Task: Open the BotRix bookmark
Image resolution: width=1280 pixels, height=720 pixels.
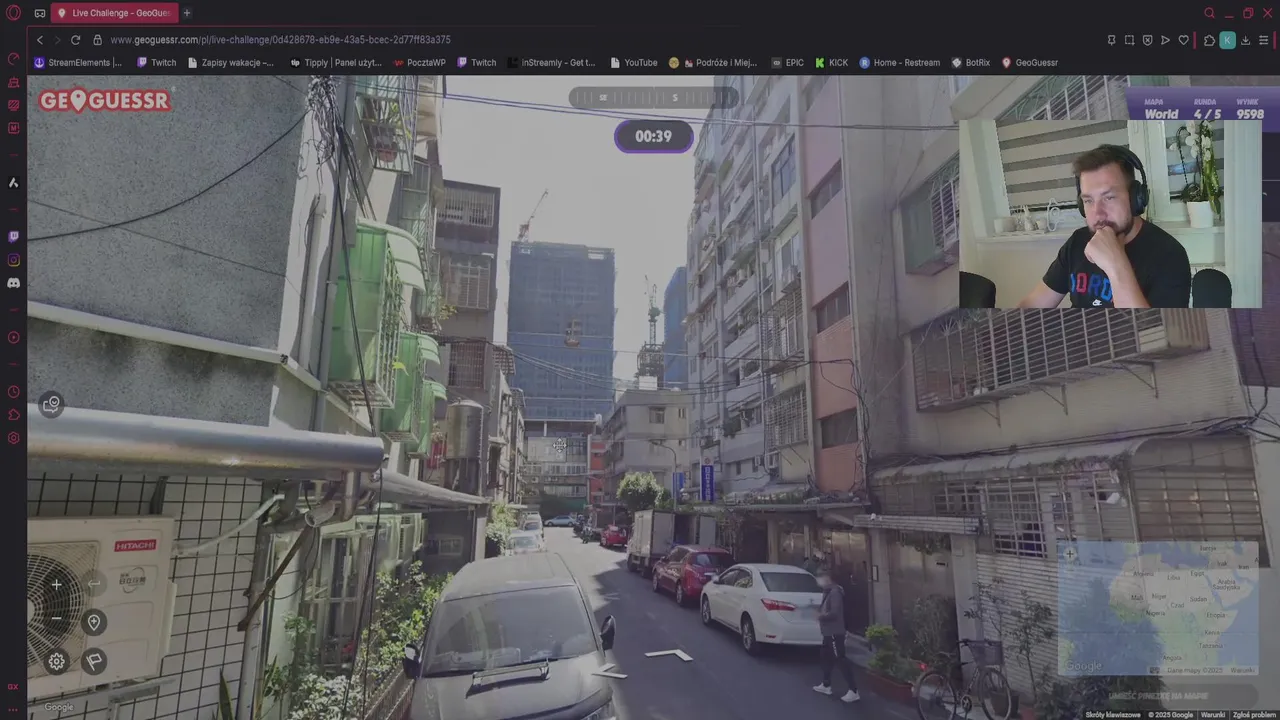Action: 970,62
